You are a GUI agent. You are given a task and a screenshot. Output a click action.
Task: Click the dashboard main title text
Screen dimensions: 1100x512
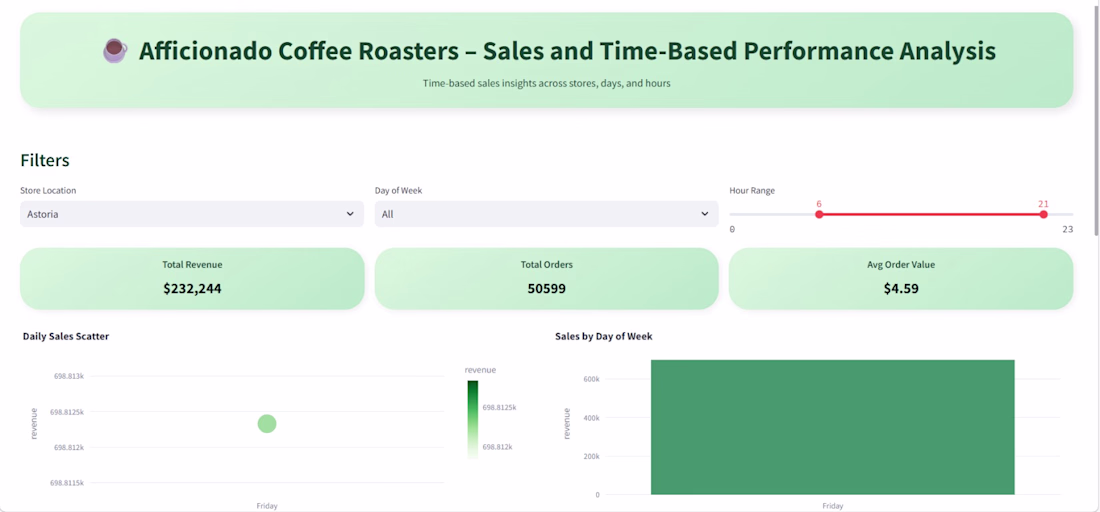[567, 51]
